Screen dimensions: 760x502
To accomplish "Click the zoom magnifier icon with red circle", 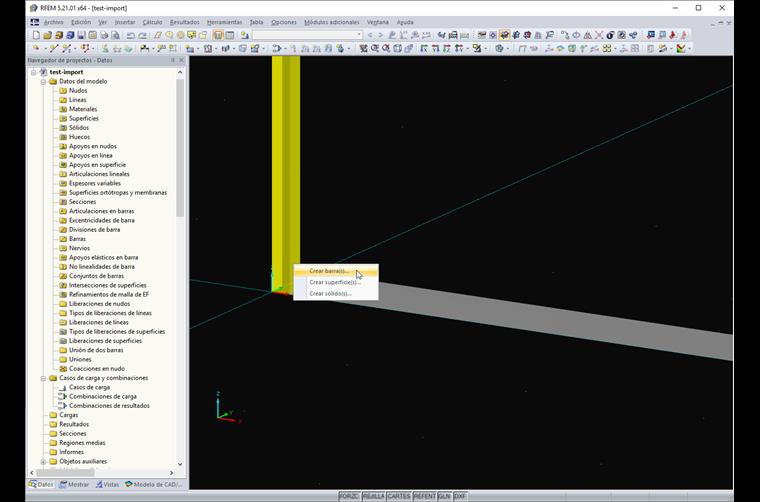I will pyautogui.click(x=386, y=48).
